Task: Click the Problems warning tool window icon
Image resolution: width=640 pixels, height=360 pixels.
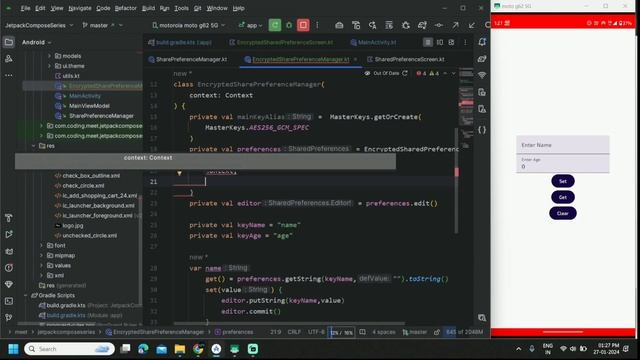Action: [9, 268]
